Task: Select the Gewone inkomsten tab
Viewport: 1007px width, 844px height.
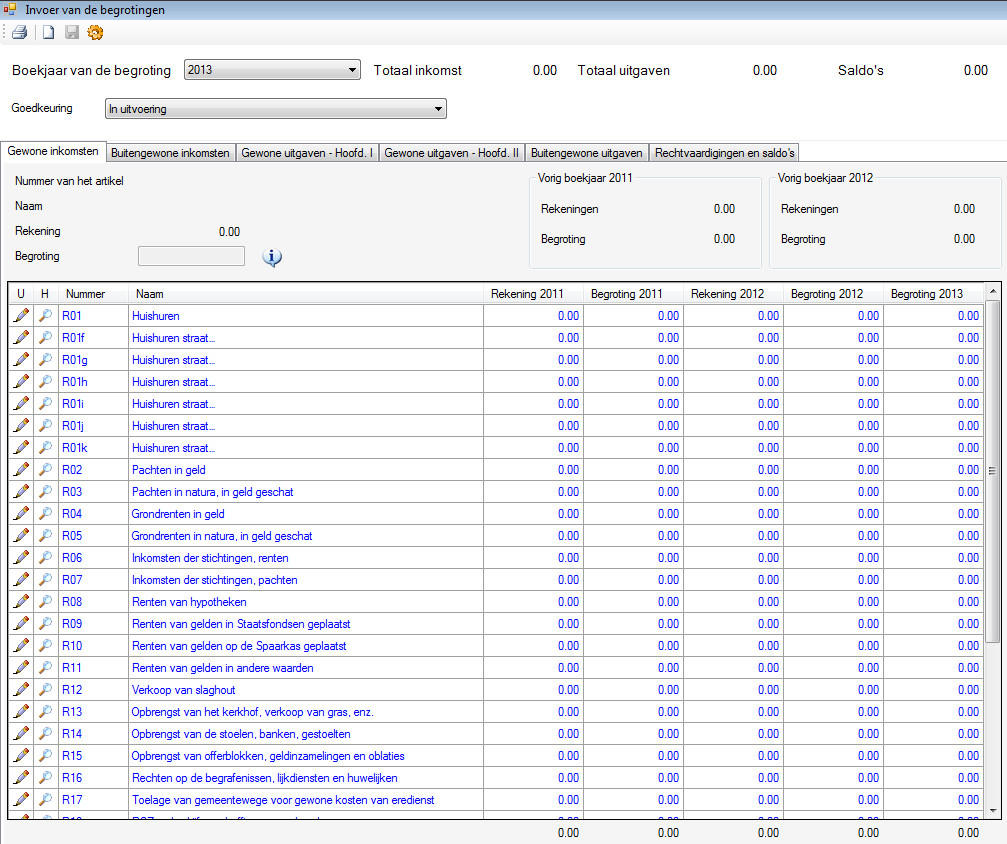Action: [53, 152]
